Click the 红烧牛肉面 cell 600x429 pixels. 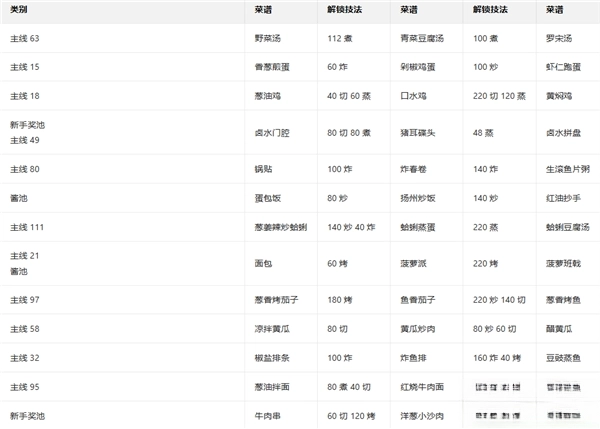click(x=423, y=386)
